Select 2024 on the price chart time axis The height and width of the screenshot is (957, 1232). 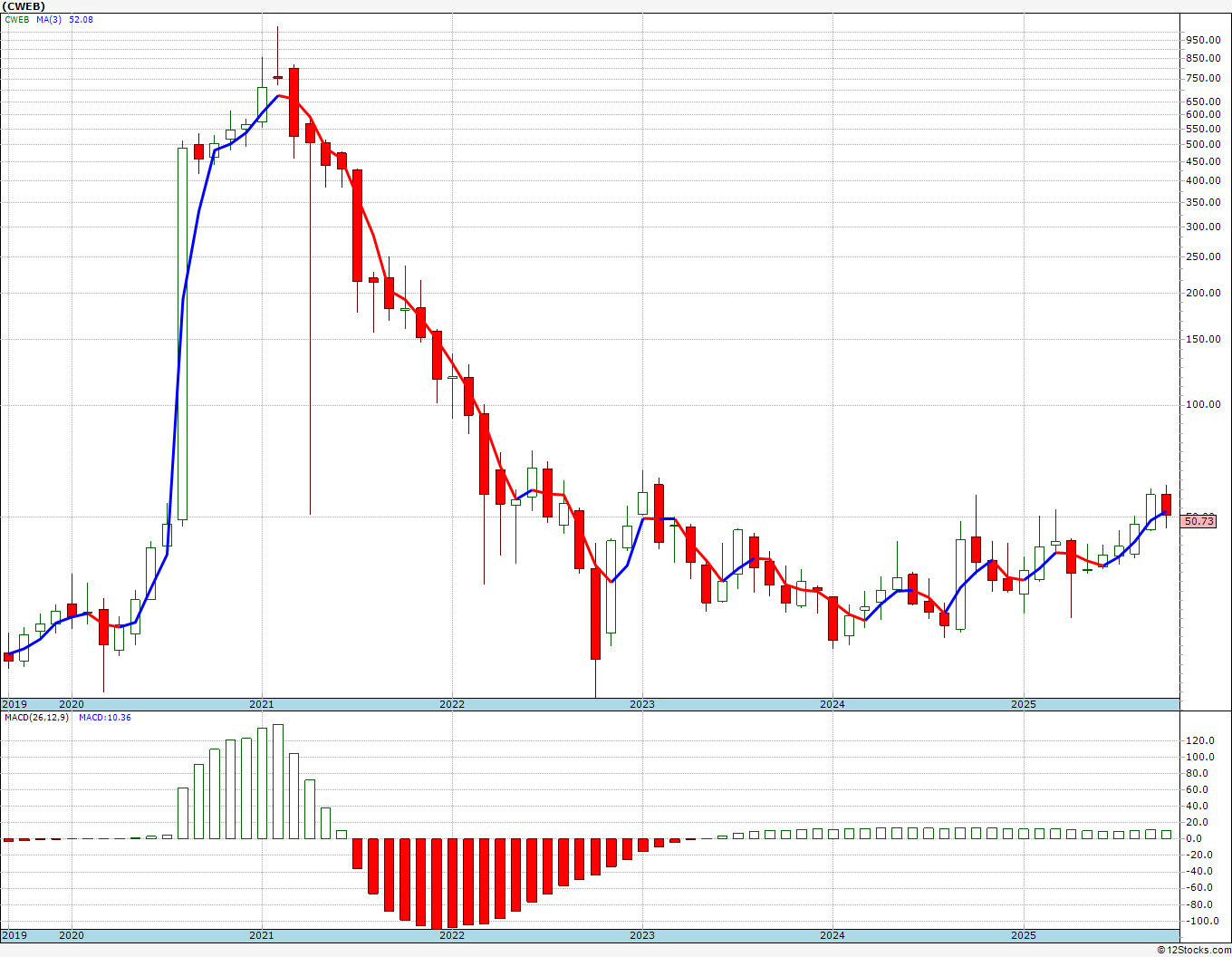pyautogui.click(x=832, y=704)
